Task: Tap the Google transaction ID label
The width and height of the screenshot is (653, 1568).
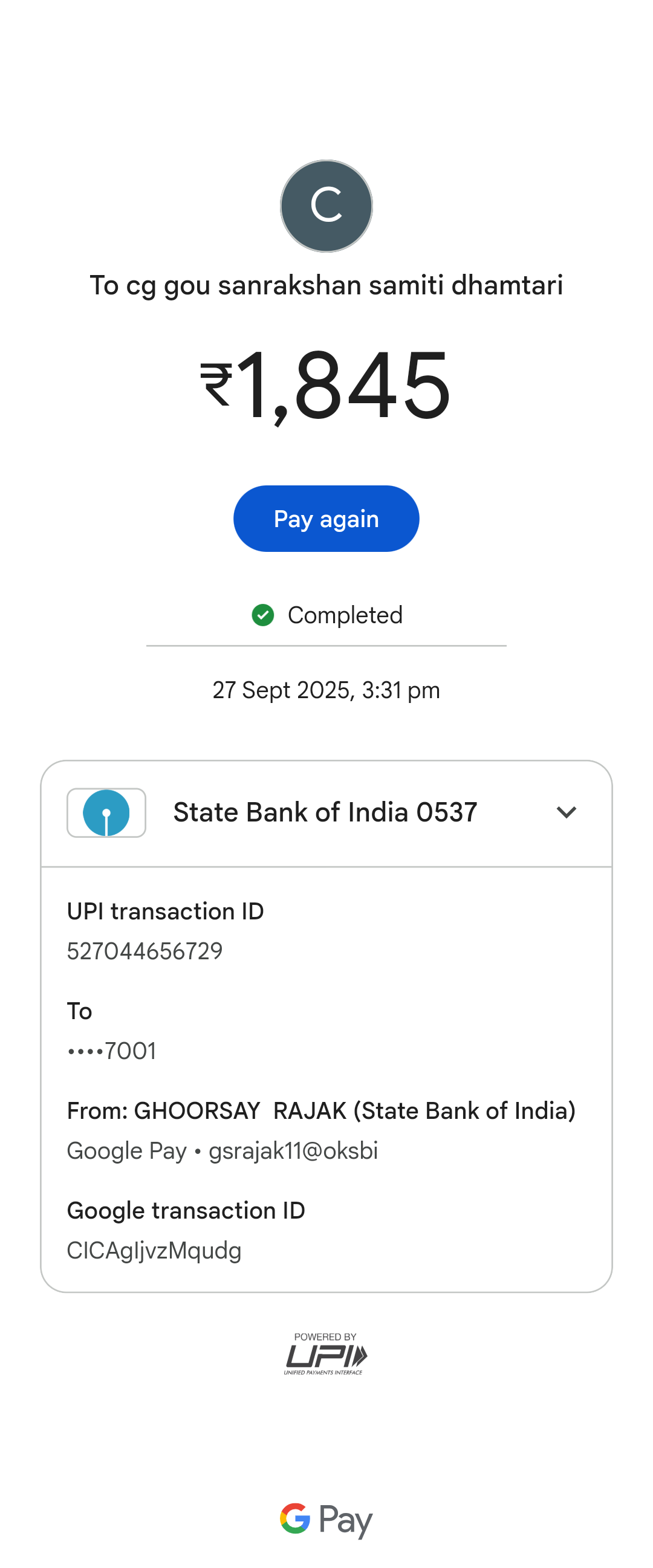Action: pyautogui.click(x=186, y=1210)
